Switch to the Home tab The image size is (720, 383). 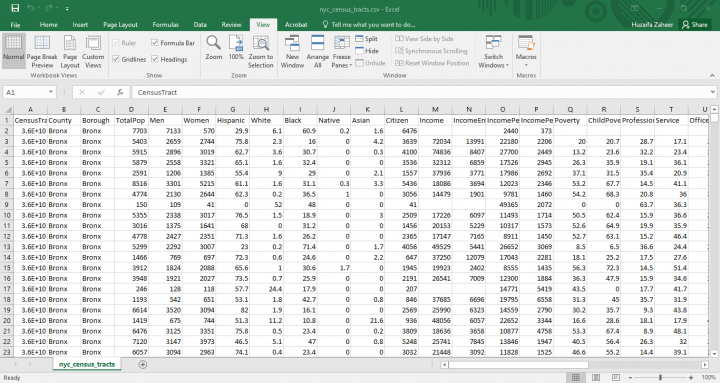[x=49, y=25]
